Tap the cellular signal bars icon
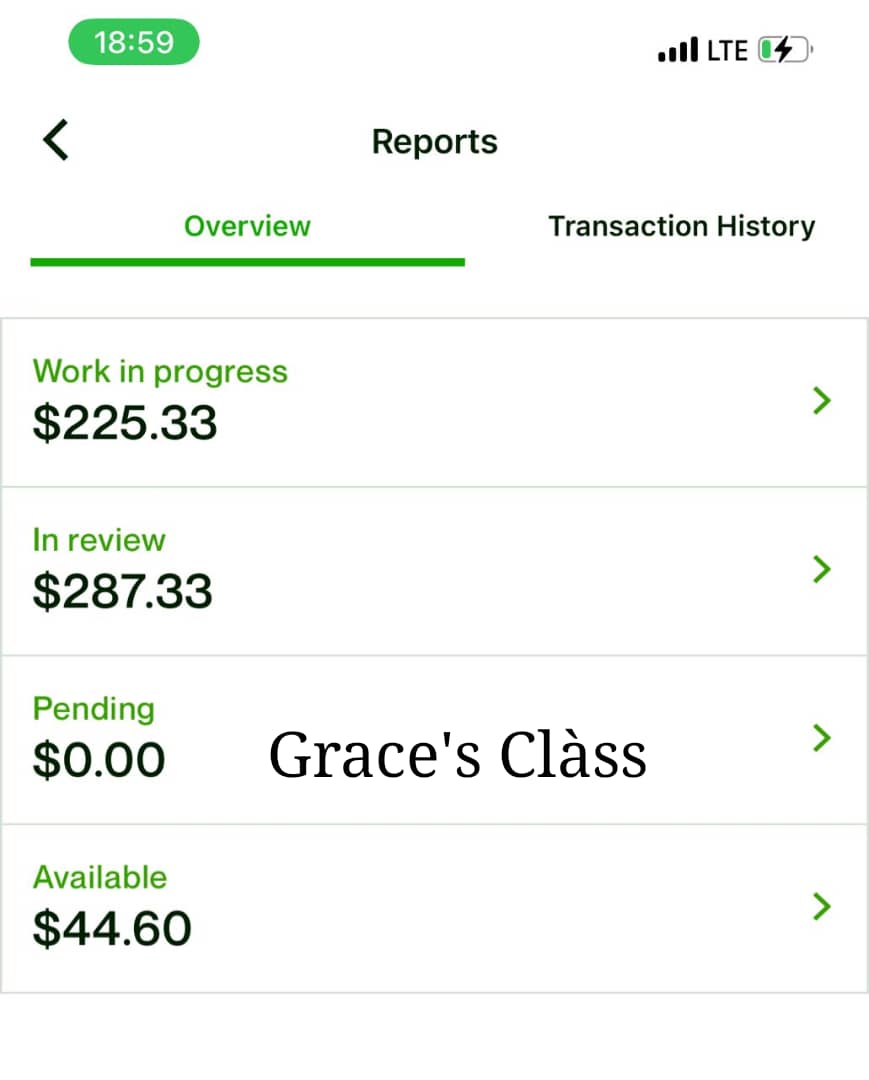The width and height of the screenshot is (869, 1080). tap(678, 50)
